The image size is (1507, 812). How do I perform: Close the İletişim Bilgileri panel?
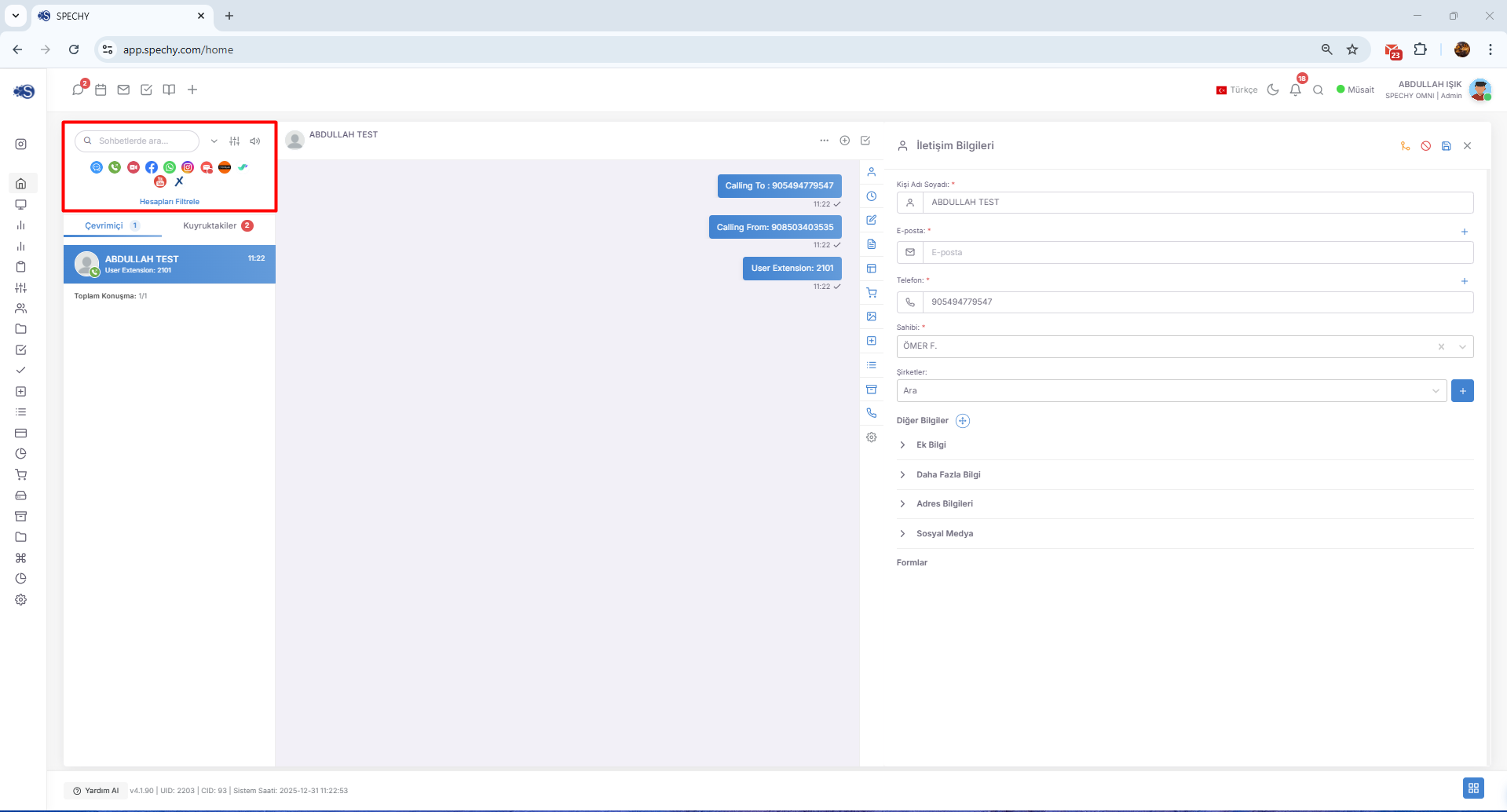(1468, 146)
